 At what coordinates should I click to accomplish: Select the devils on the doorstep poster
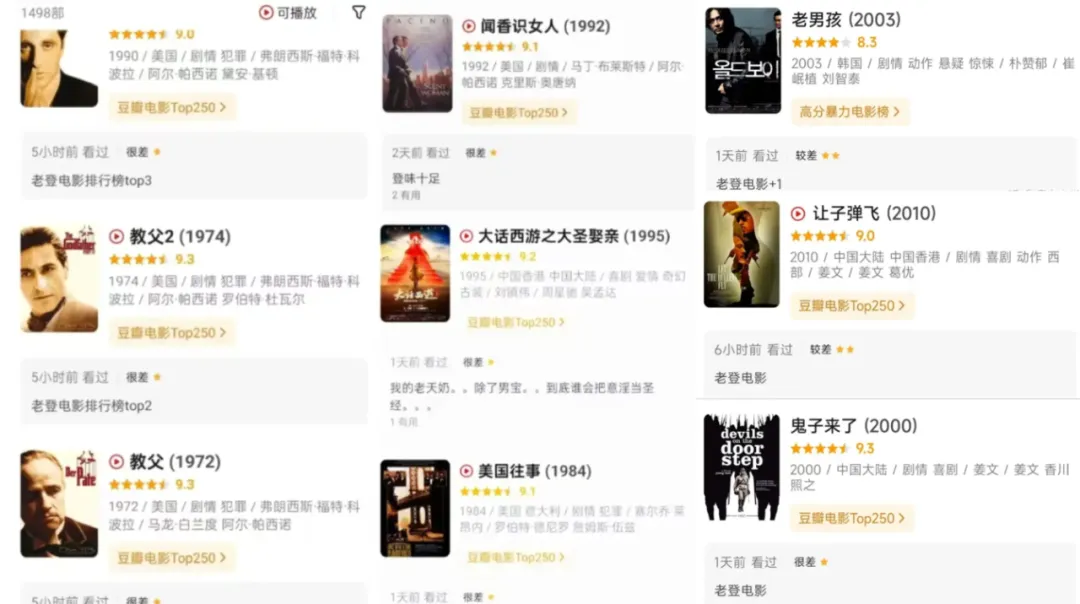(x=741, y=467)
